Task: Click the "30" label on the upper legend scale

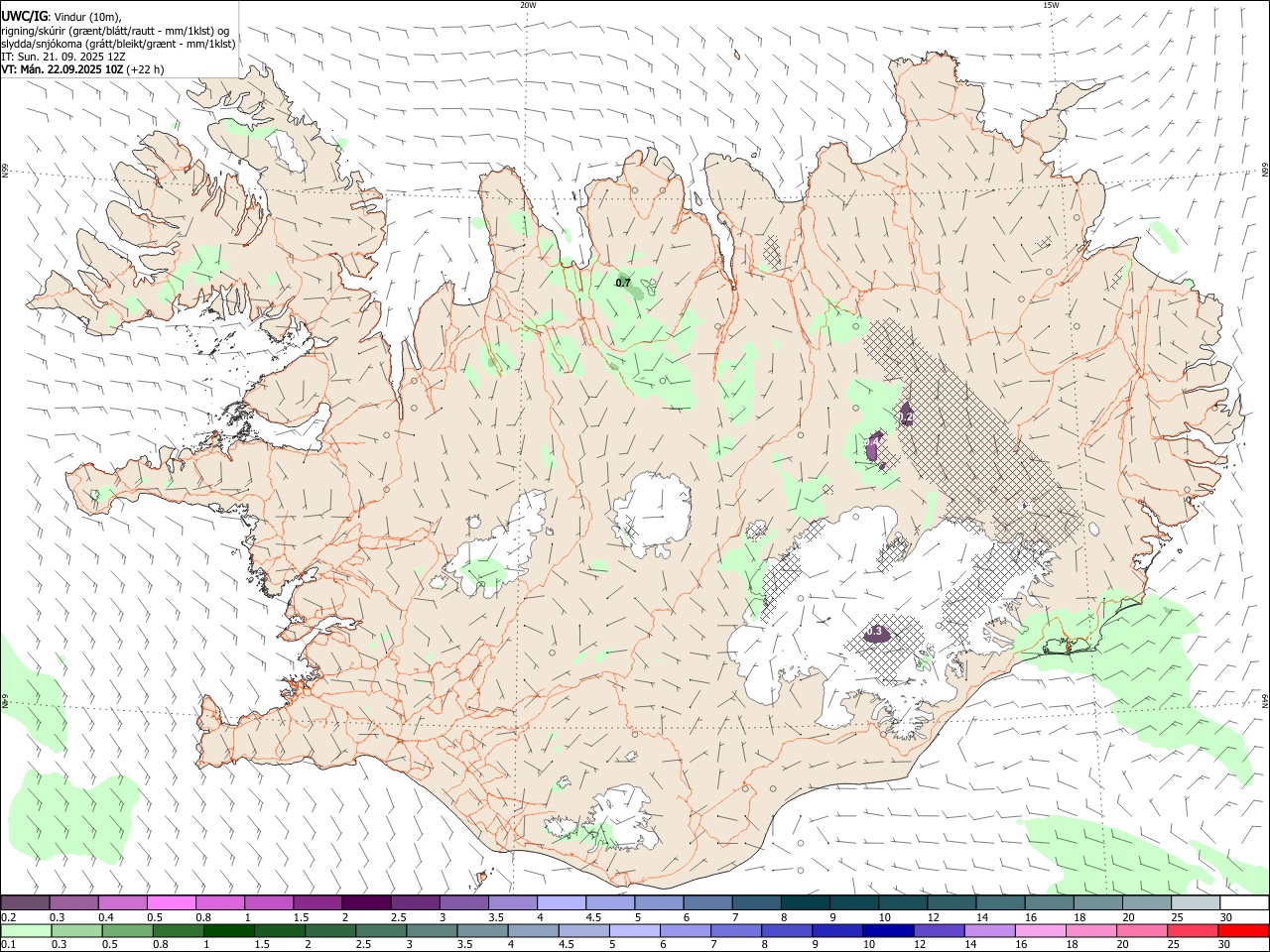Action: pyautogui.click(x=1226, y=917)
